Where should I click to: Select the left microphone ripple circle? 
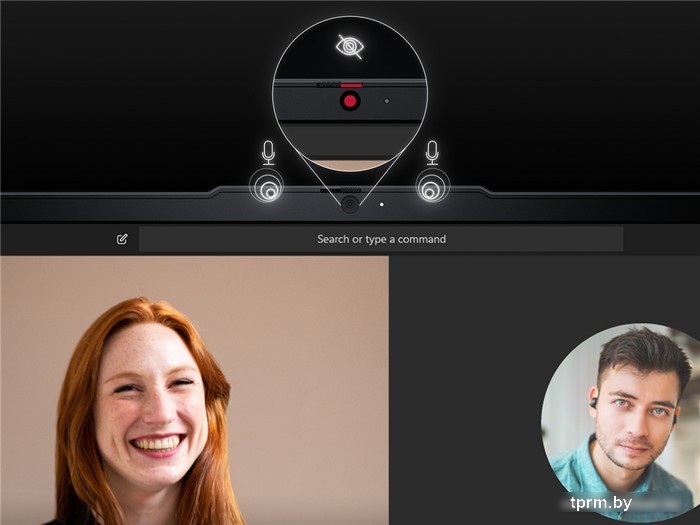tap(267, 187)
